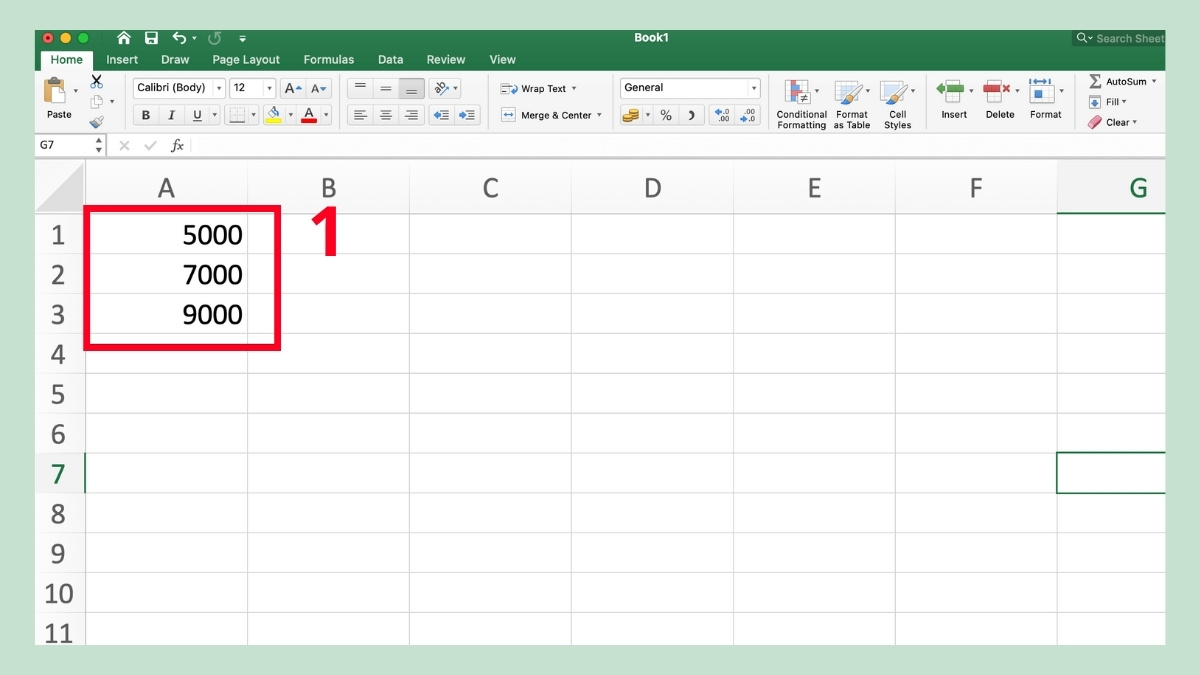This screenshot has height=675, width=1200.
Task: Open the Page Layout tab
Action: (x=245, y=59)
